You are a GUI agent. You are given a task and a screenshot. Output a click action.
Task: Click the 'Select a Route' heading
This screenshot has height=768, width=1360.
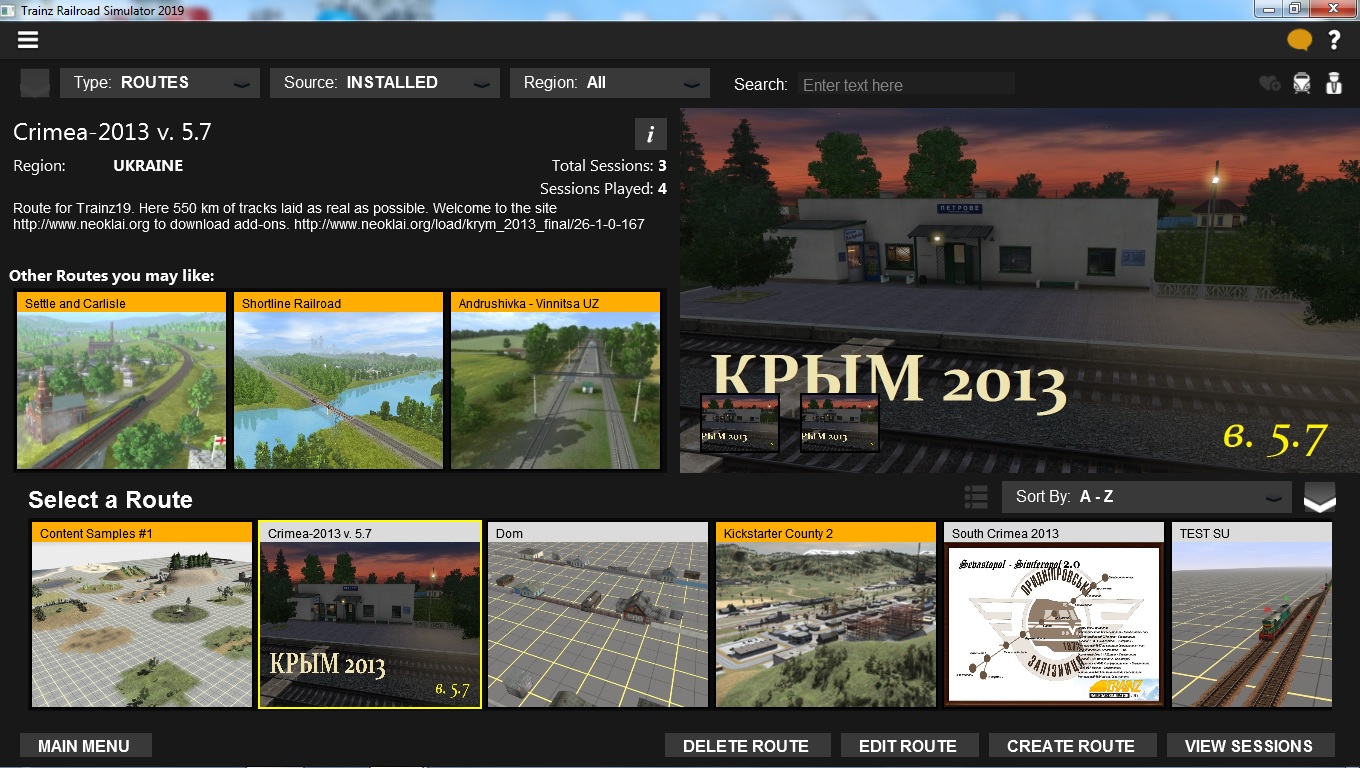[110, 500]
